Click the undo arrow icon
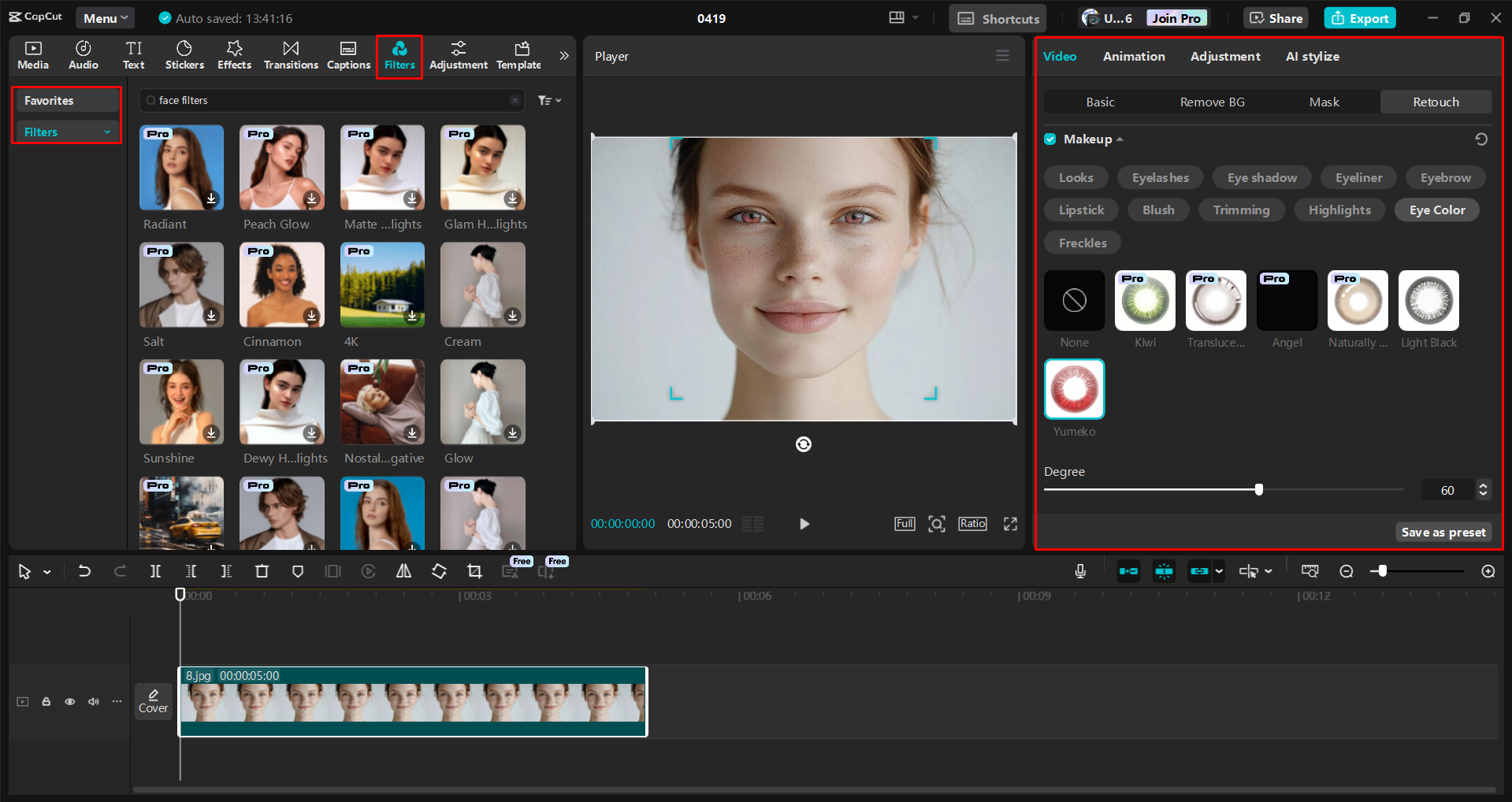The image size is (1512, 802). coord(84,571)
